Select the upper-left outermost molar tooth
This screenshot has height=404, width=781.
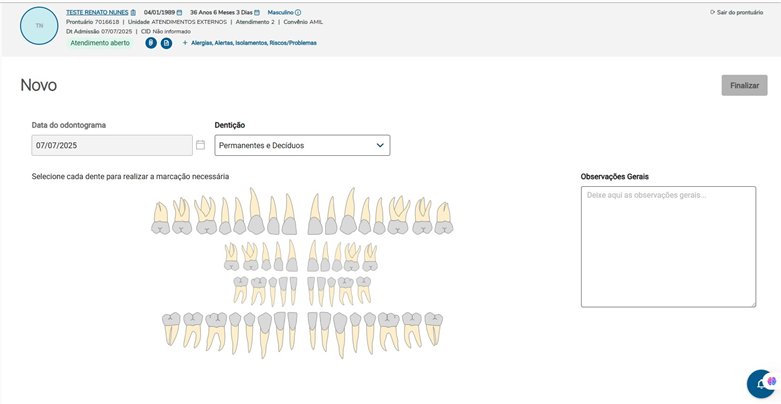coord(160,218)
